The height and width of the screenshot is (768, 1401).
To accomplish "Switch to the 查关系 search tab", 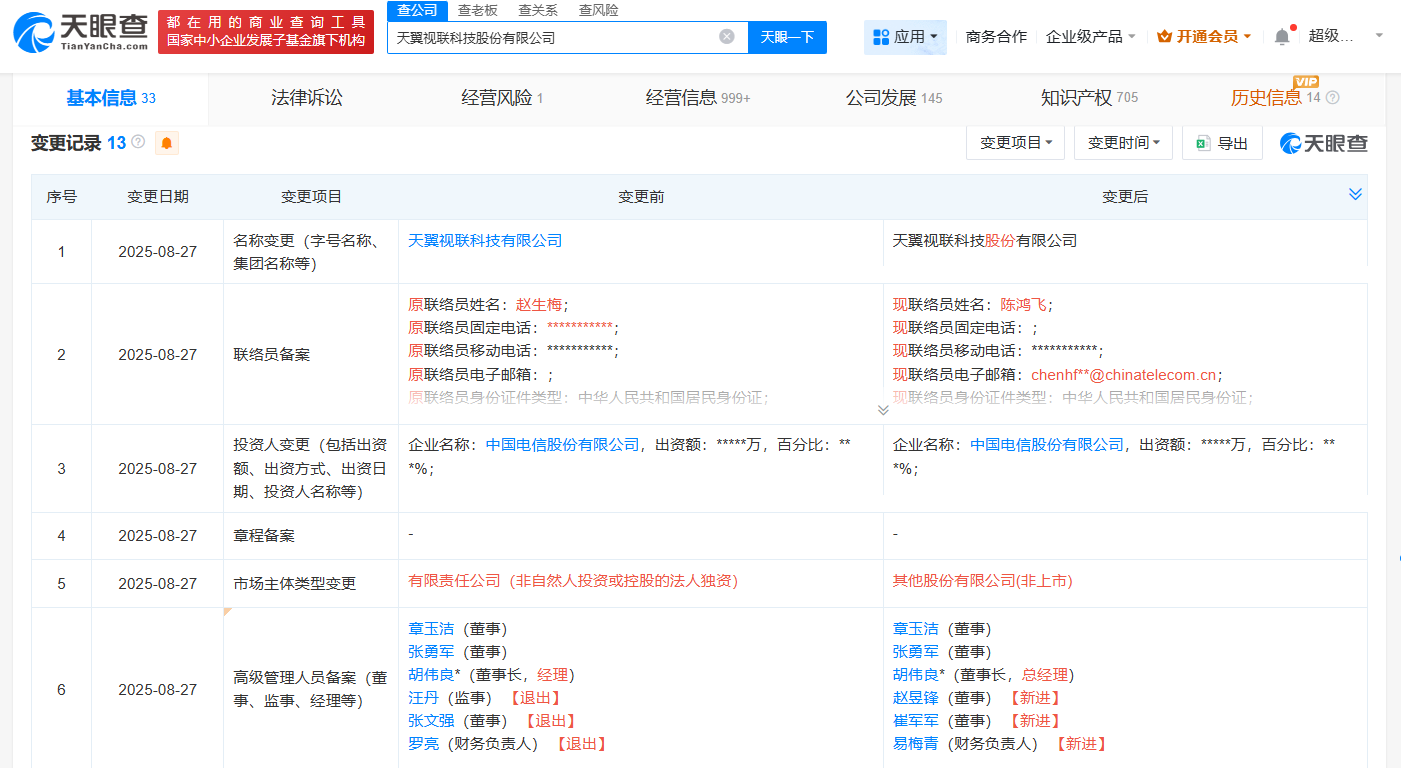I will (538, 10).
